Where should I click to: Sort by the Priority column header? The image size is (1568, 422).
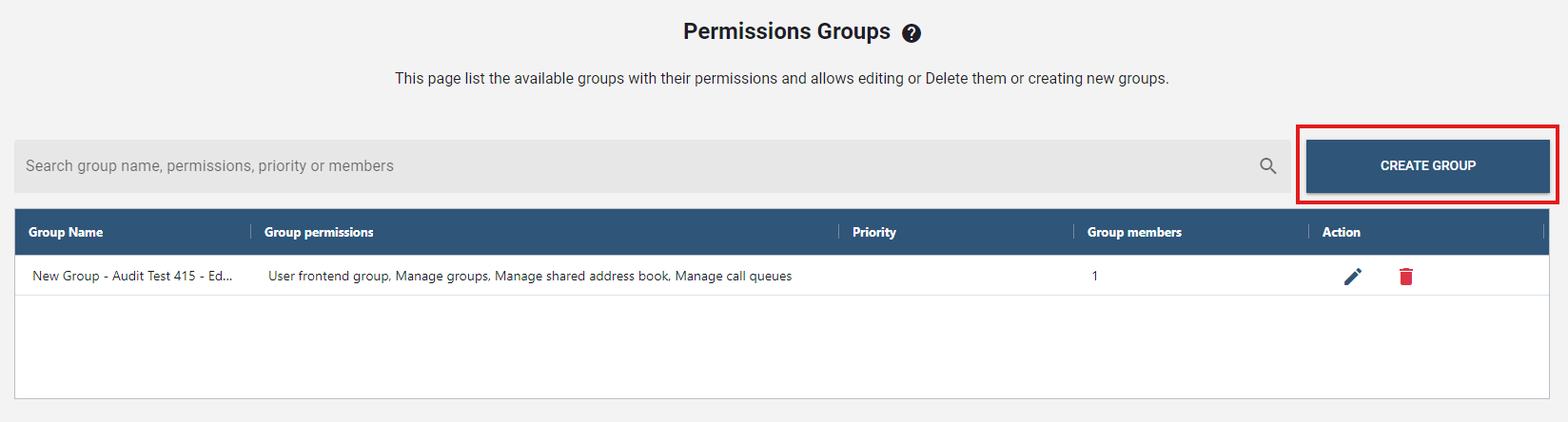[x=873, y=232]
